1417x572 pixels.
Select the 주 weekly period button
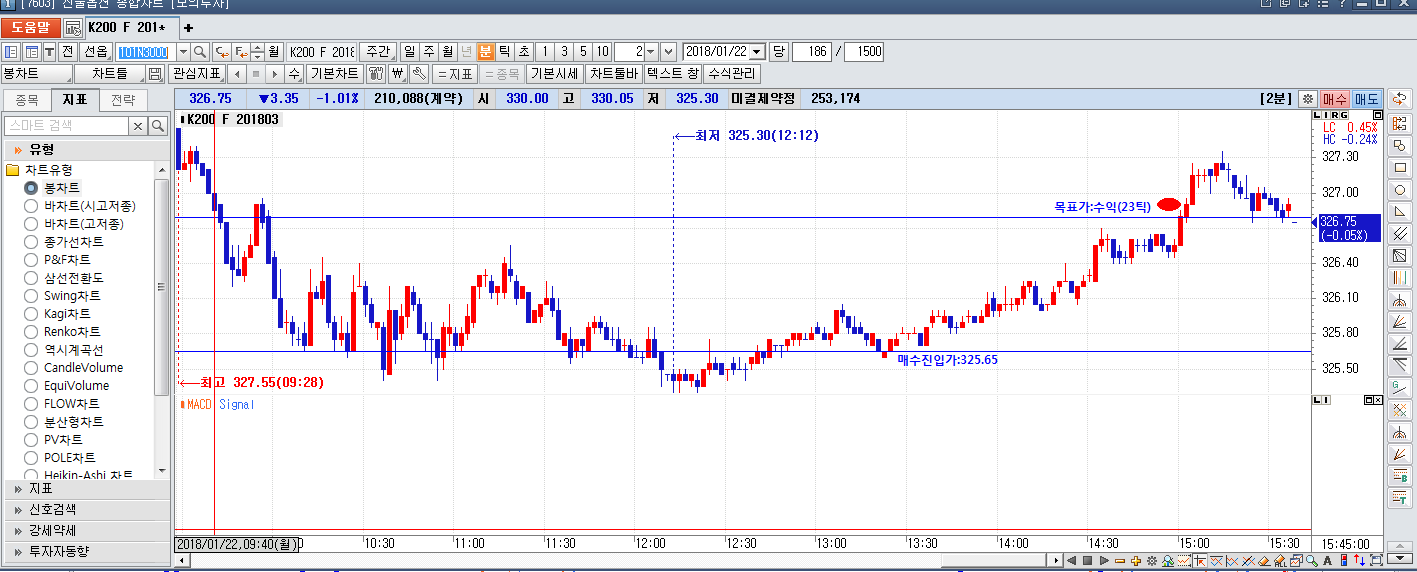428,51
